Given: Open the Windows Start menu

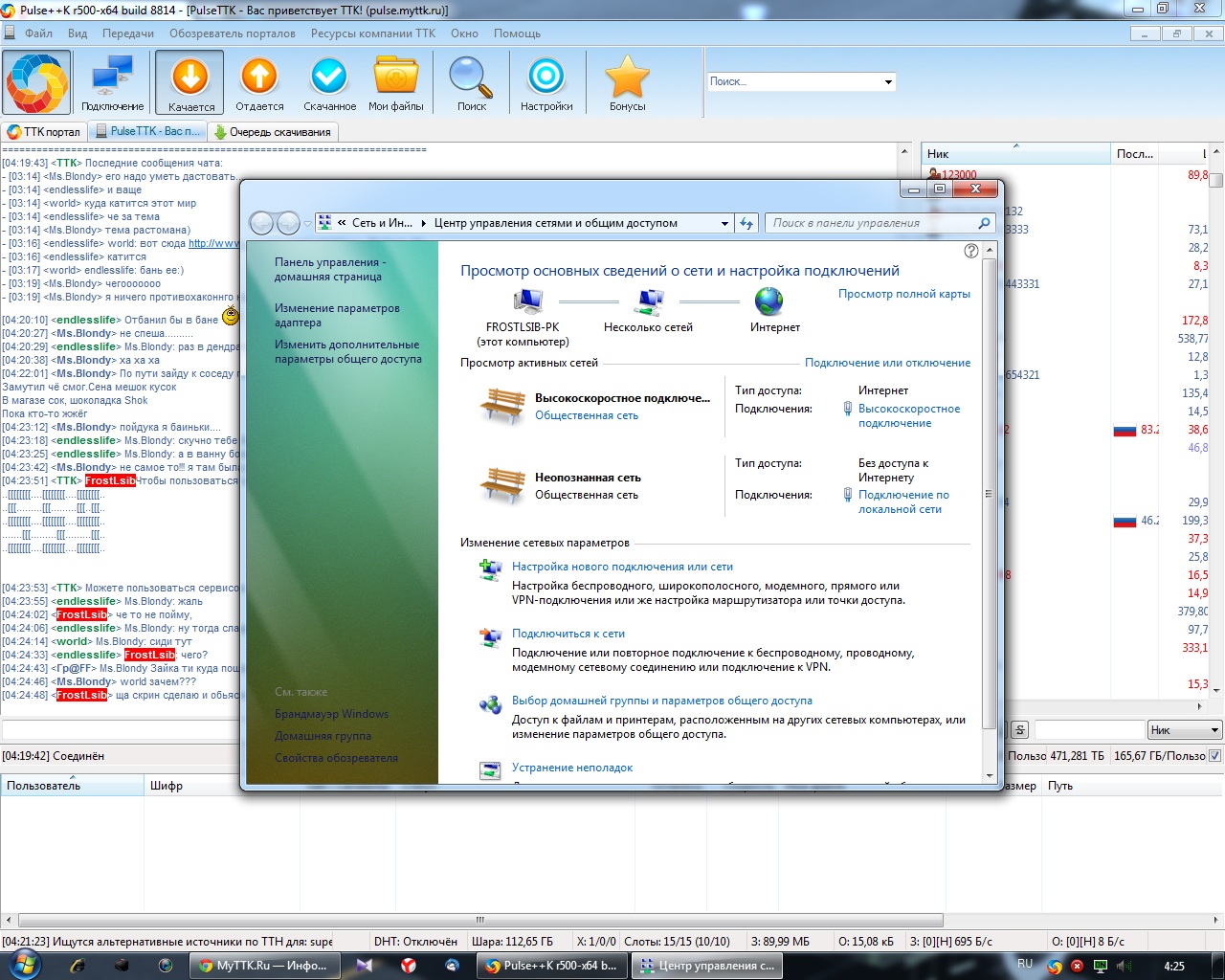Looking at the screenshot, I should point(23,965).
